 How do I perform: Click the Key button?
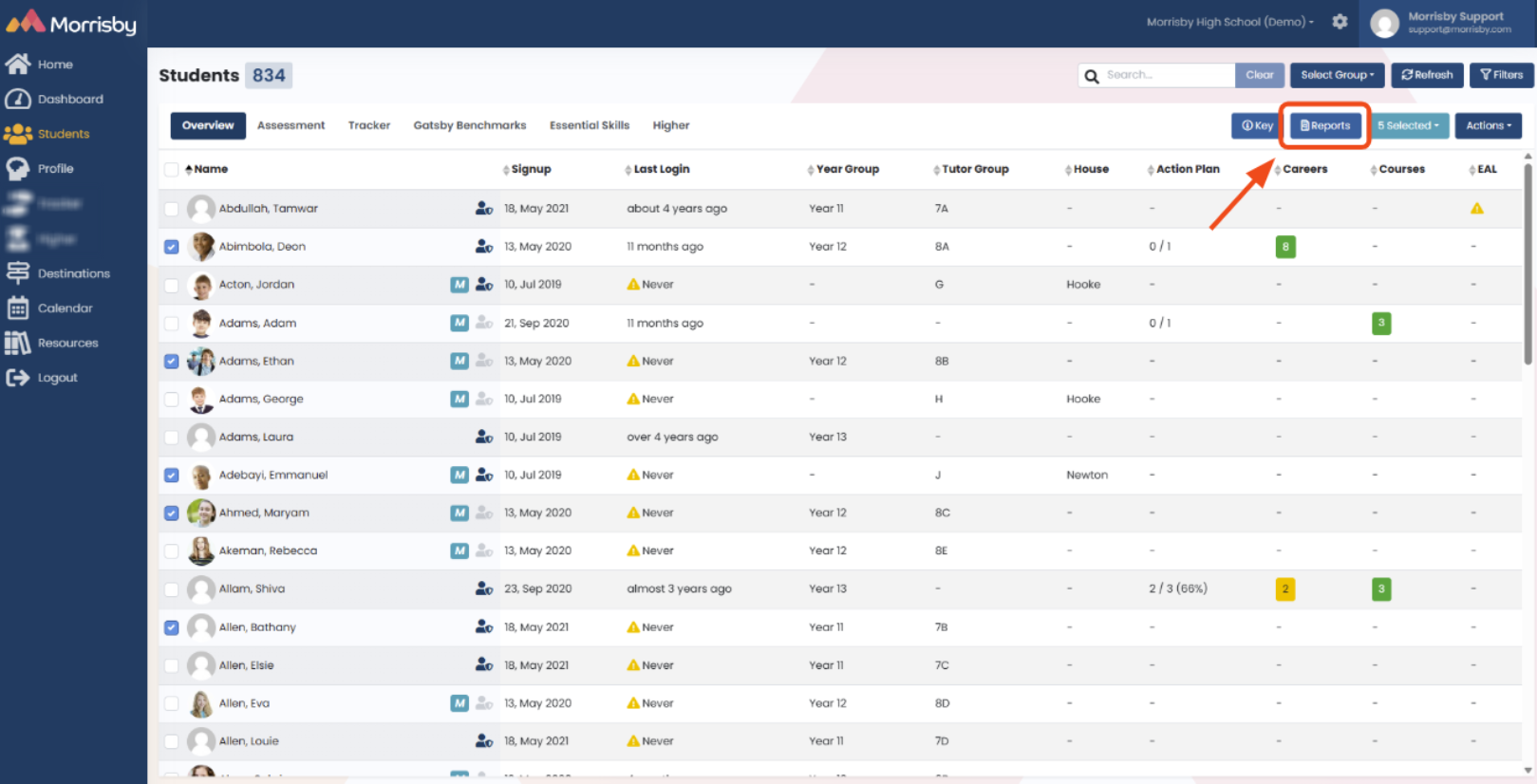point(1258,125)
